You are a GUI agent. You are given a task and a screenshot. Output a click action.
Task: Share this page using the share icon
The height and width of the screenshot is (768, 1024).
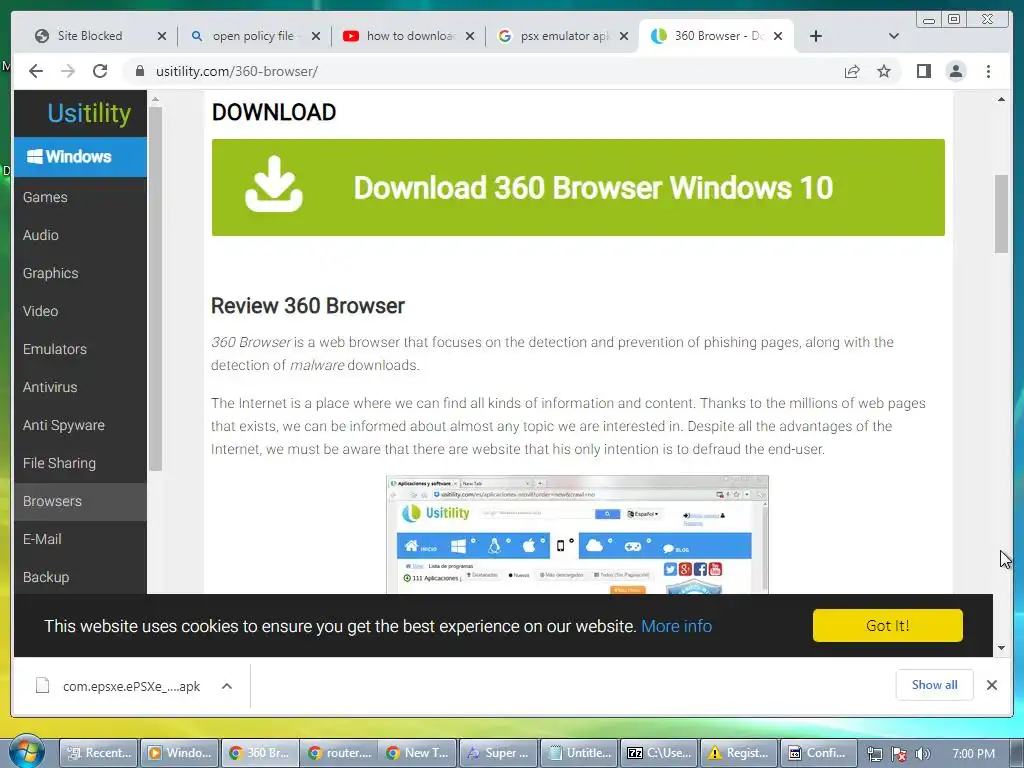click(x=852, y=71)
